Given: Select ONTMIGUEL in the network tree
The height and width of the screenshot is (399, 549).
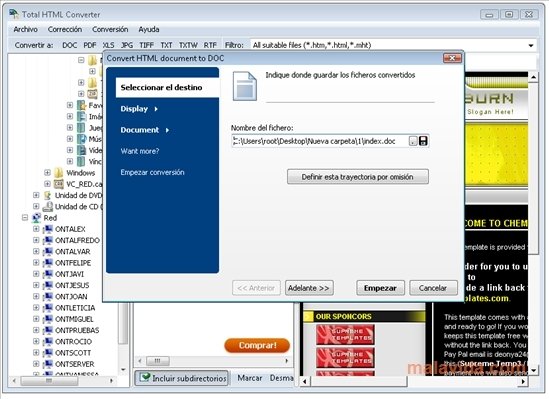Looking at the screenshot, I should (x=74, y=319).
